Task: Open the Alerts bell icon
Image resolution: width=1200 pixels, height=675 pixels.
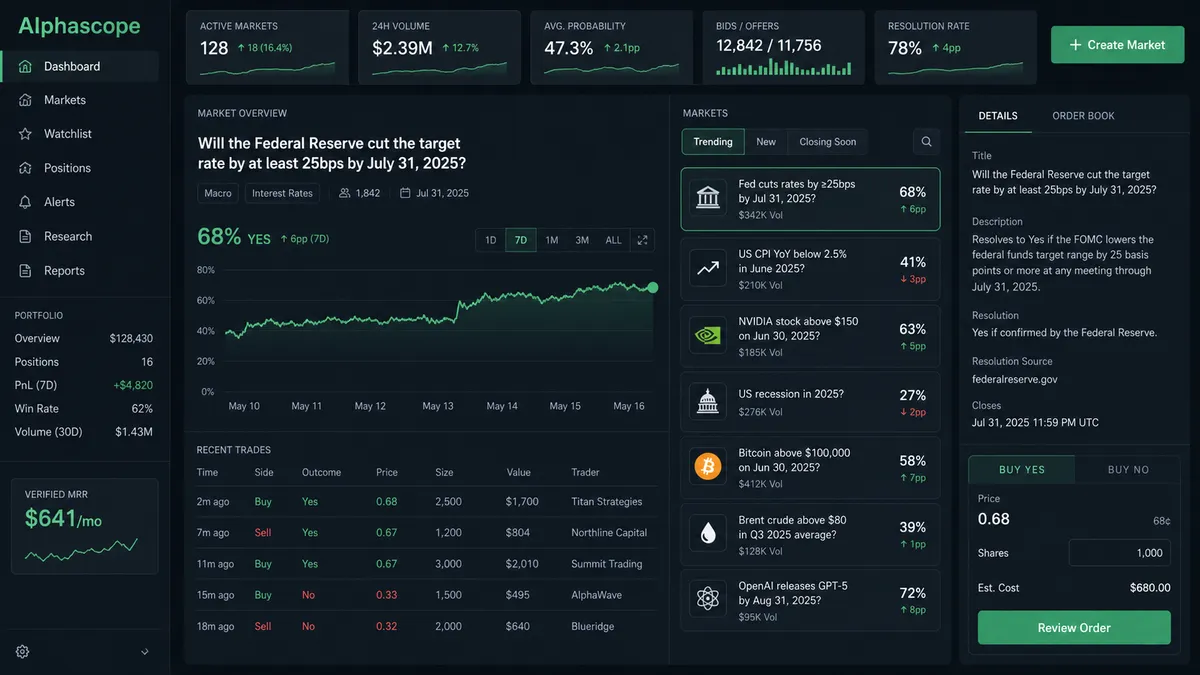Action: click(25, 202)
